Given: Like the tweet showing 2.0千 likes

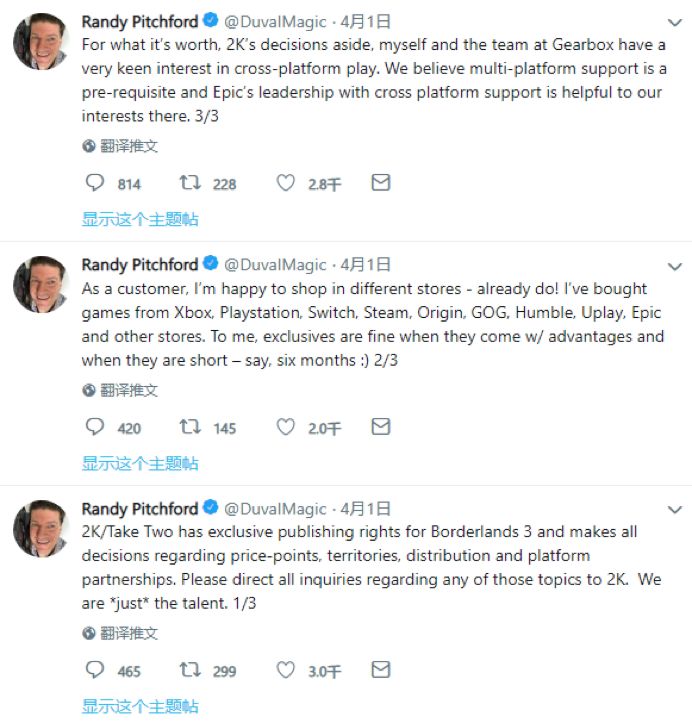Looking at the screenshot, I should pyautogui.click(x=285, y=427).
